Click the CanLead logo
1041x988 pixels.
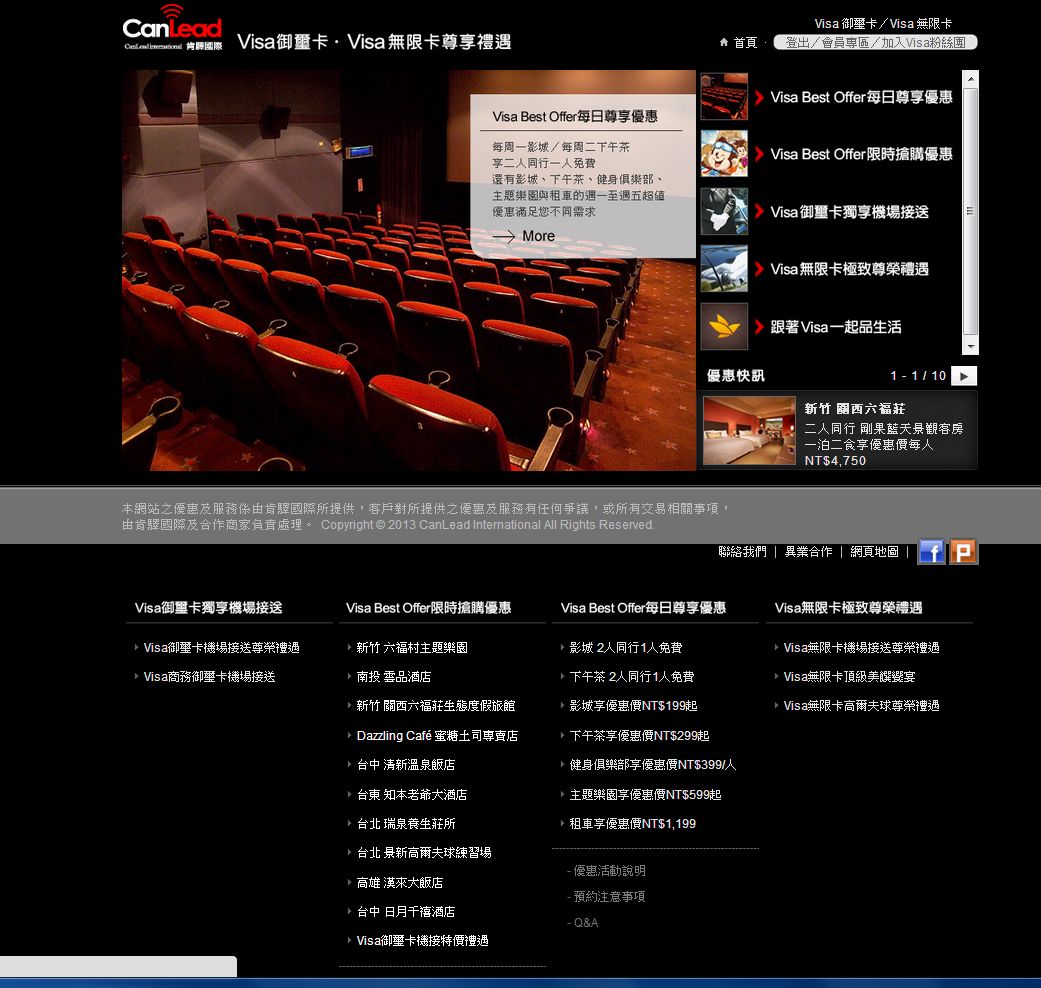(x=173, y=28)
